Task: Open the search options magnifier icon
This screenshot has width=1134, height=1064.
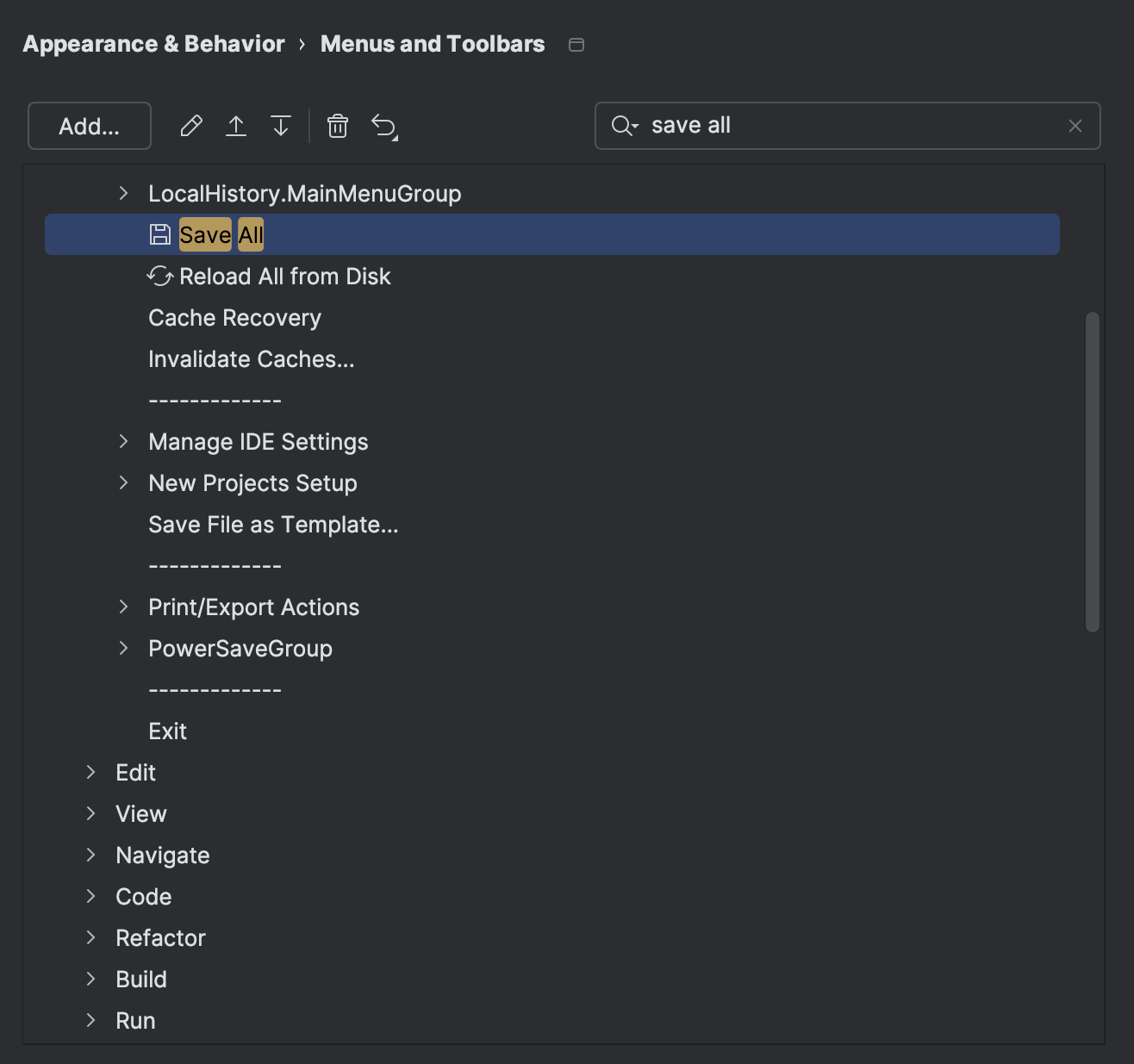Action: [624, 126]
